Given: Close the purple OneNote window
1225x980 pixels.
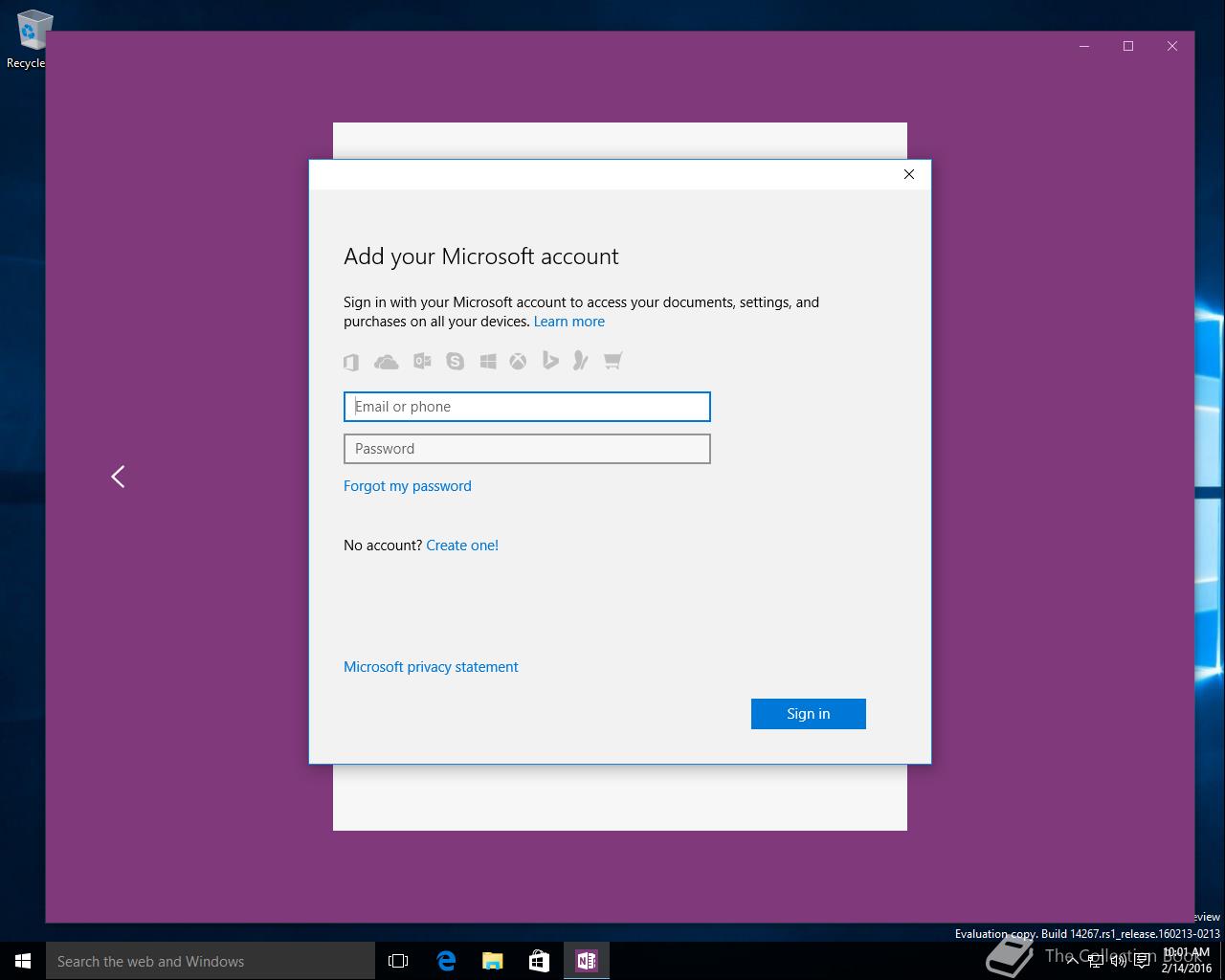Looking at the screenshot, I should click(x=1172, y=46).
